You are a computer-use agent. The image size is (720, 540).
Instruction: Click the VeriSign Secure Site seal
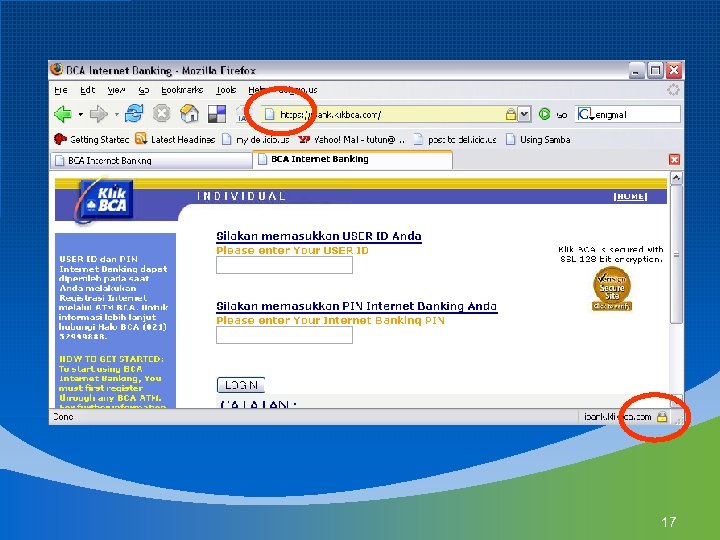(x=612, y=290)
